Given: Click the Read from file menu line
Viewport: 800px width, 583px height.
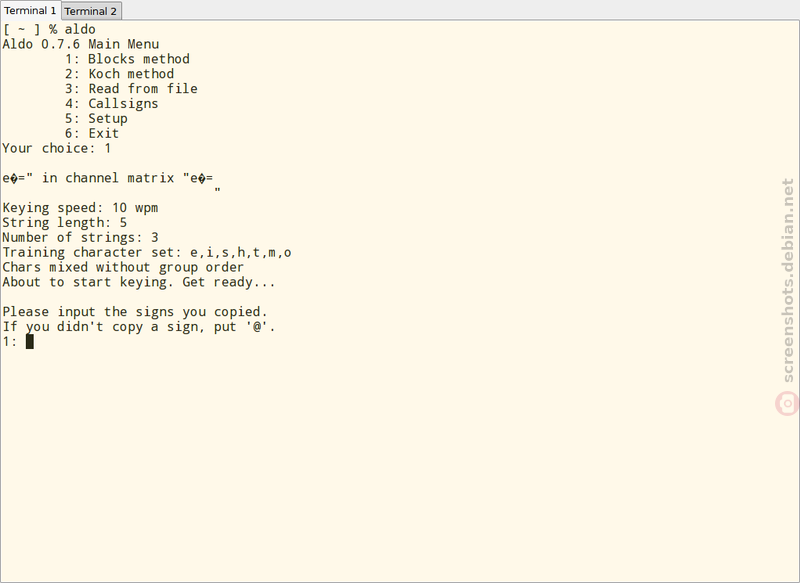Looking at the screenshot, I should [131, 89].
